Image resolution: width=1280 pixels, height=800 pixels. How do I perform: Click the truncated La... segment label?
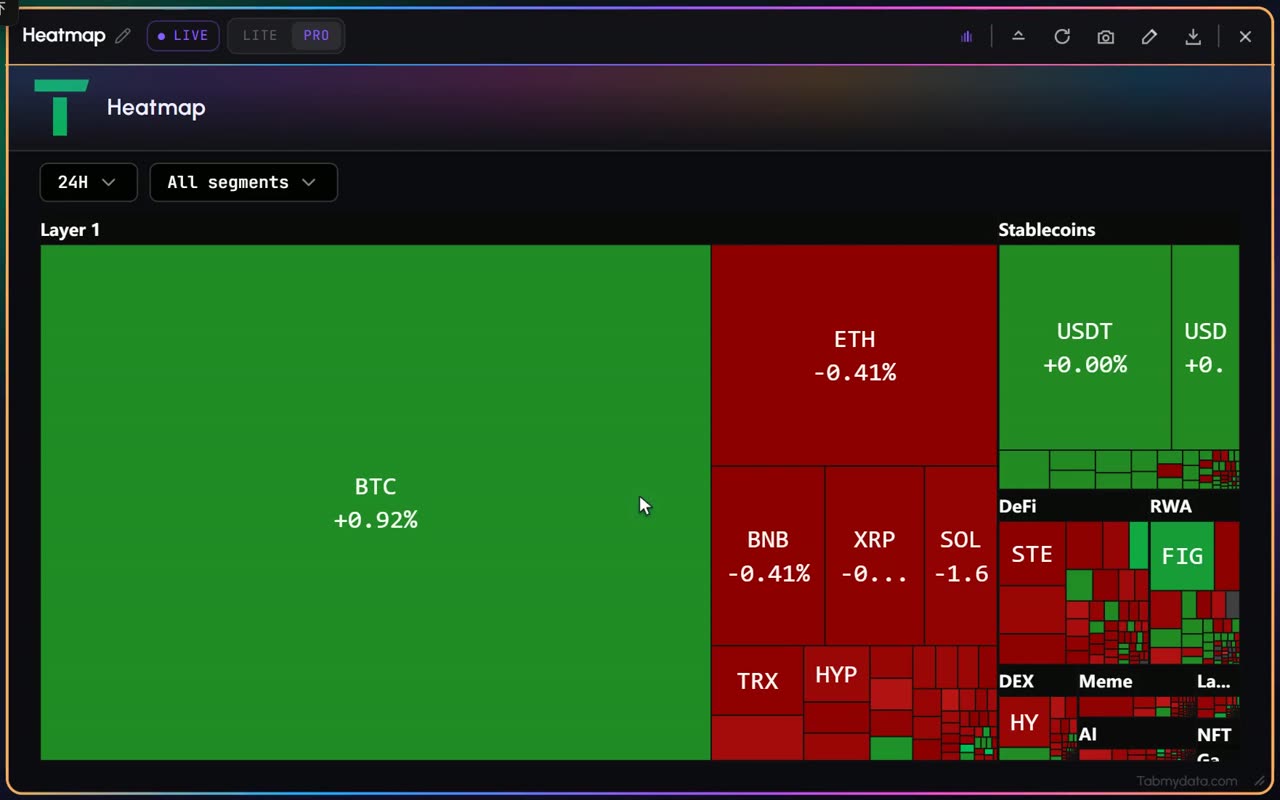pyautogui.click(x=1213, y=681)
